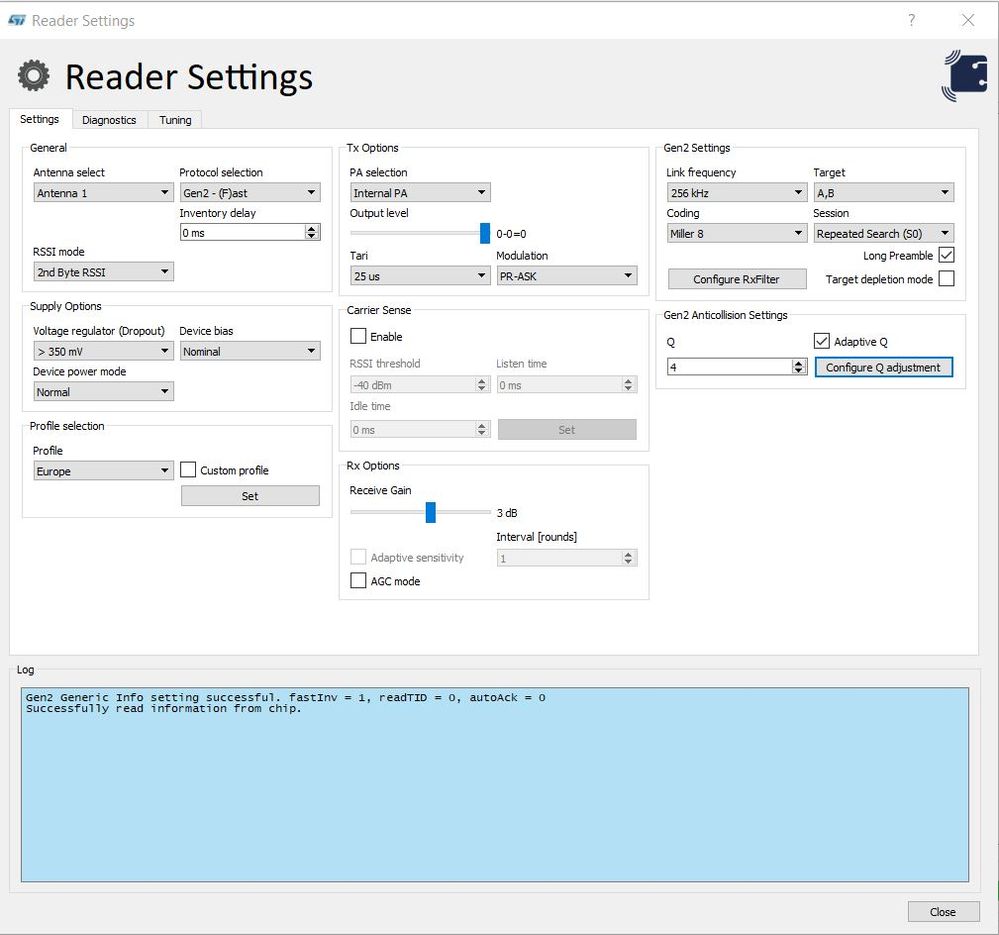Click the Configure RxFilter button
The width and height of the screenshot is (999, 935).
[737, 279]
